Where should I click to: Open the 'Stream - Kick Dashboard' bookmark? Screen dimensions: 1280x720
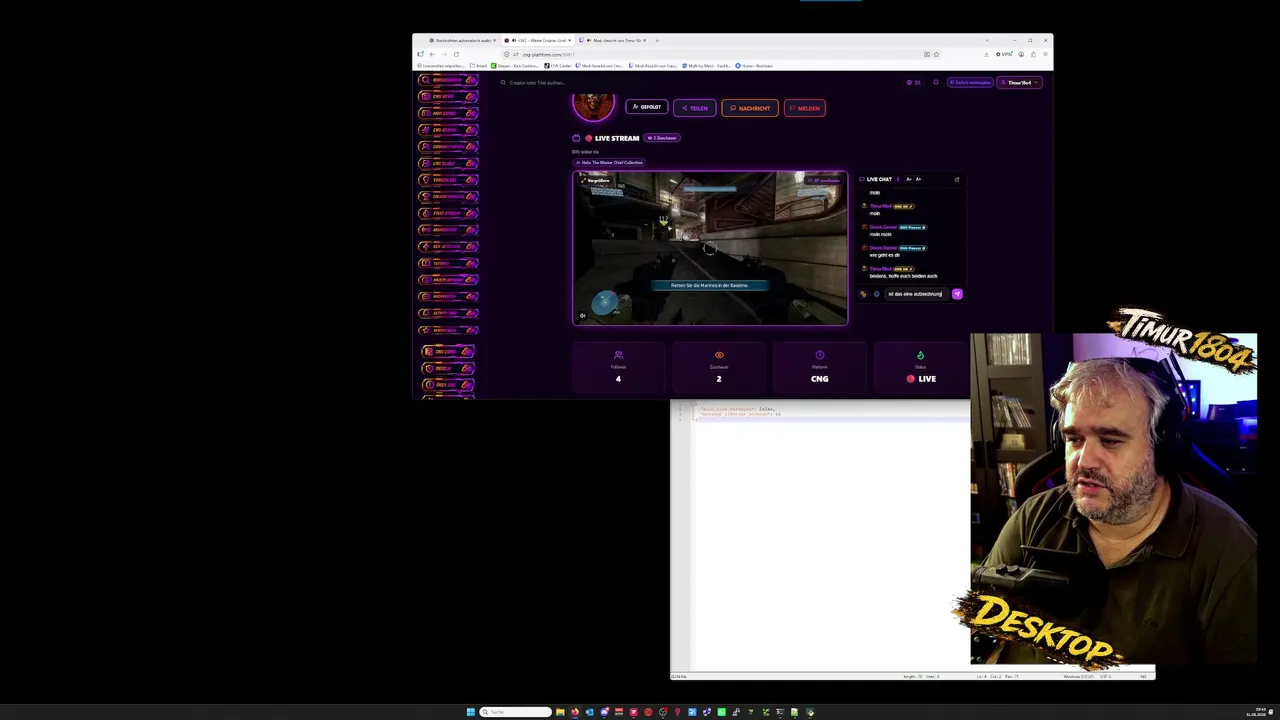coord(515,66)
